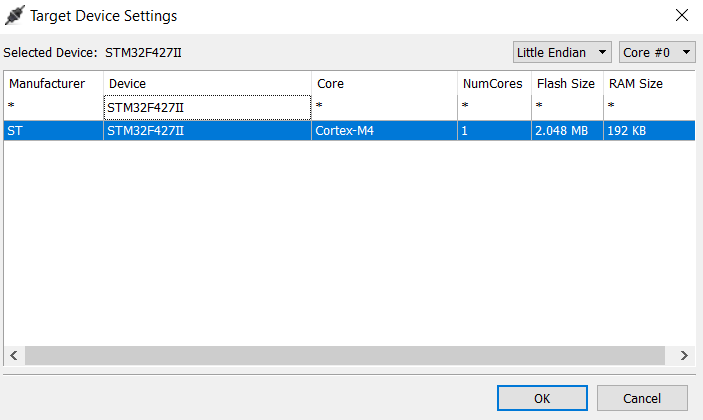This screenshot has height=420, width=703.
Task: Click the Flash Size filter field
Action: (x=567, y=107)
